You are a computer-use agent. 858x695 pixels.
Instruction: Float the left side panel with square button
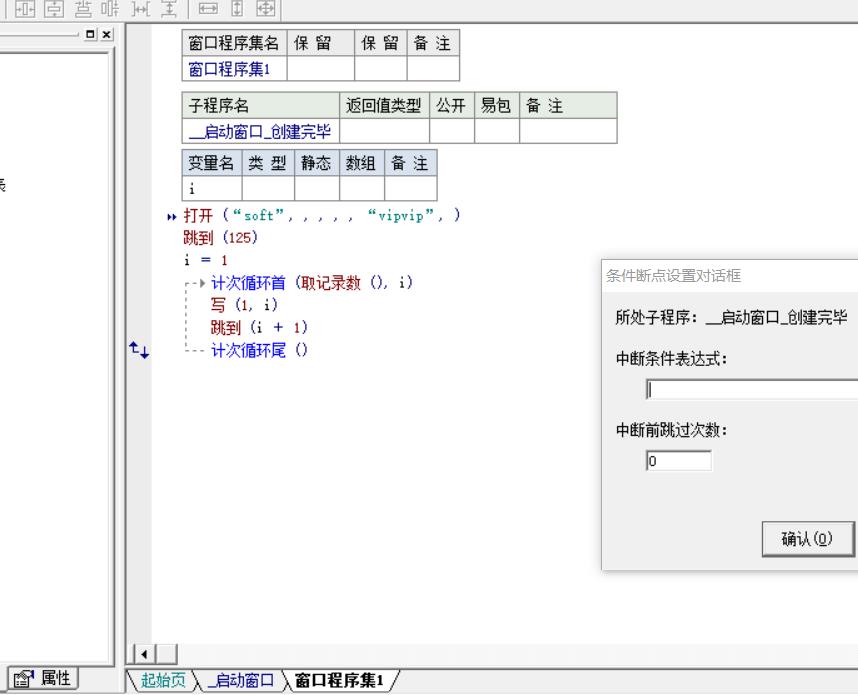[x=90, y=34]
